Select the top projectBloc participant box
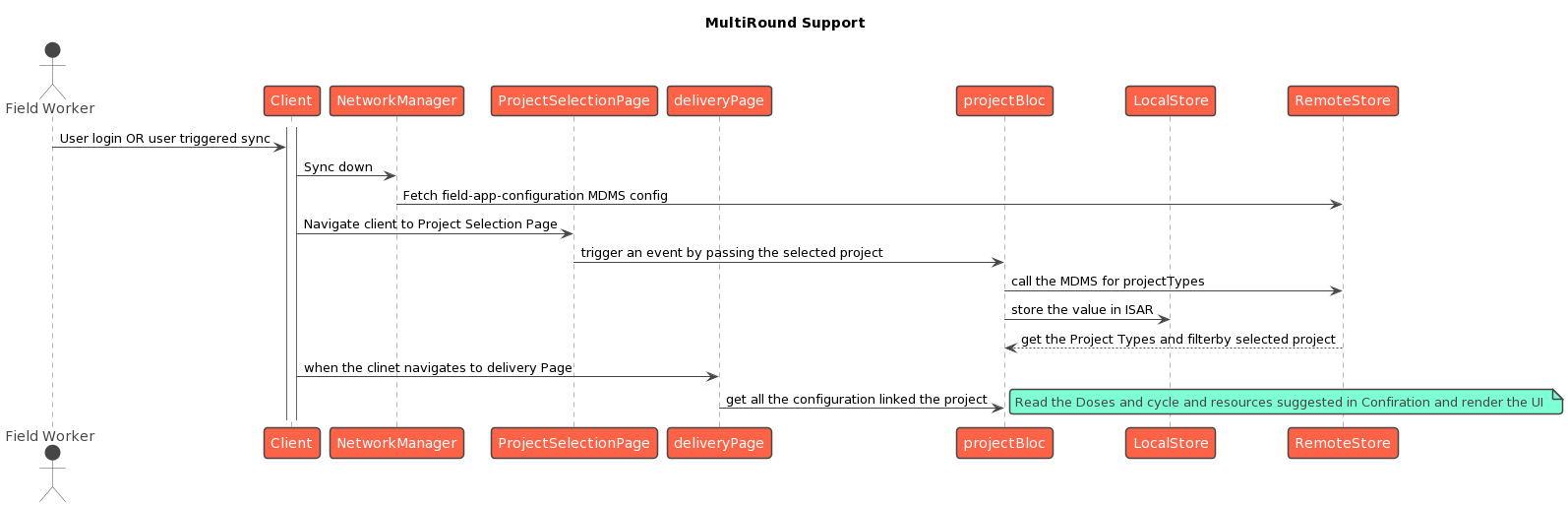This screenshot has width=1568, height=507. (1004, 100)
